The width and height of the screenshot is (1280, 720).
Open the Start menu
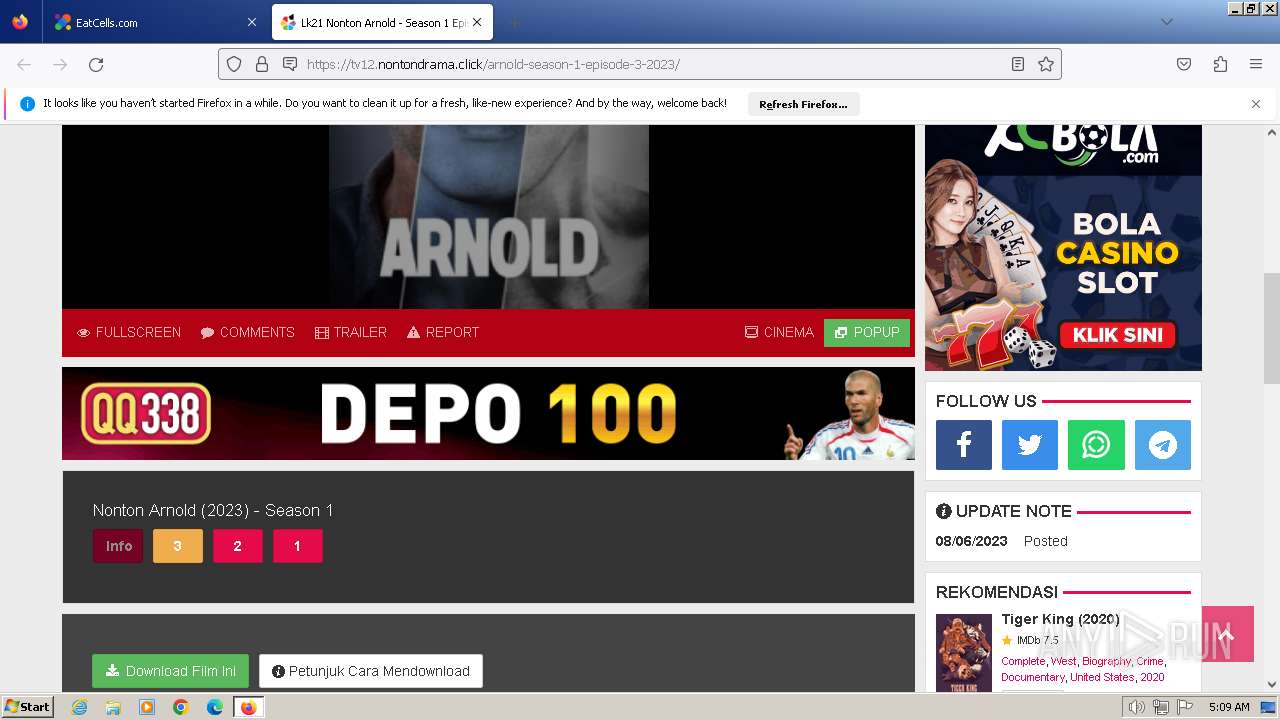click(x=28, y=707)
